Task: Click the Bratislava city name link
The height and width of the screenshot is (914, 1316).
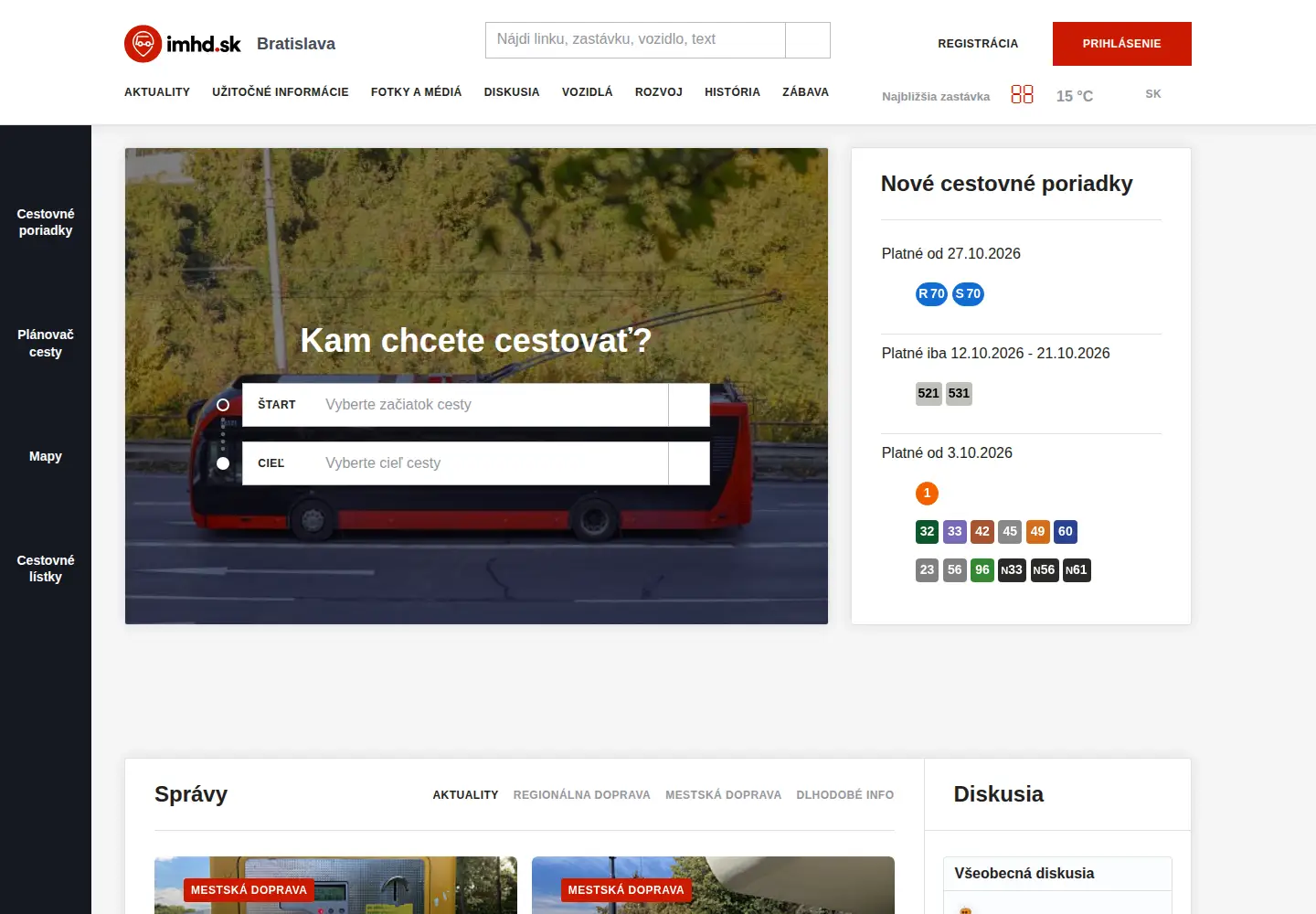Action: (x=296, y=44)
